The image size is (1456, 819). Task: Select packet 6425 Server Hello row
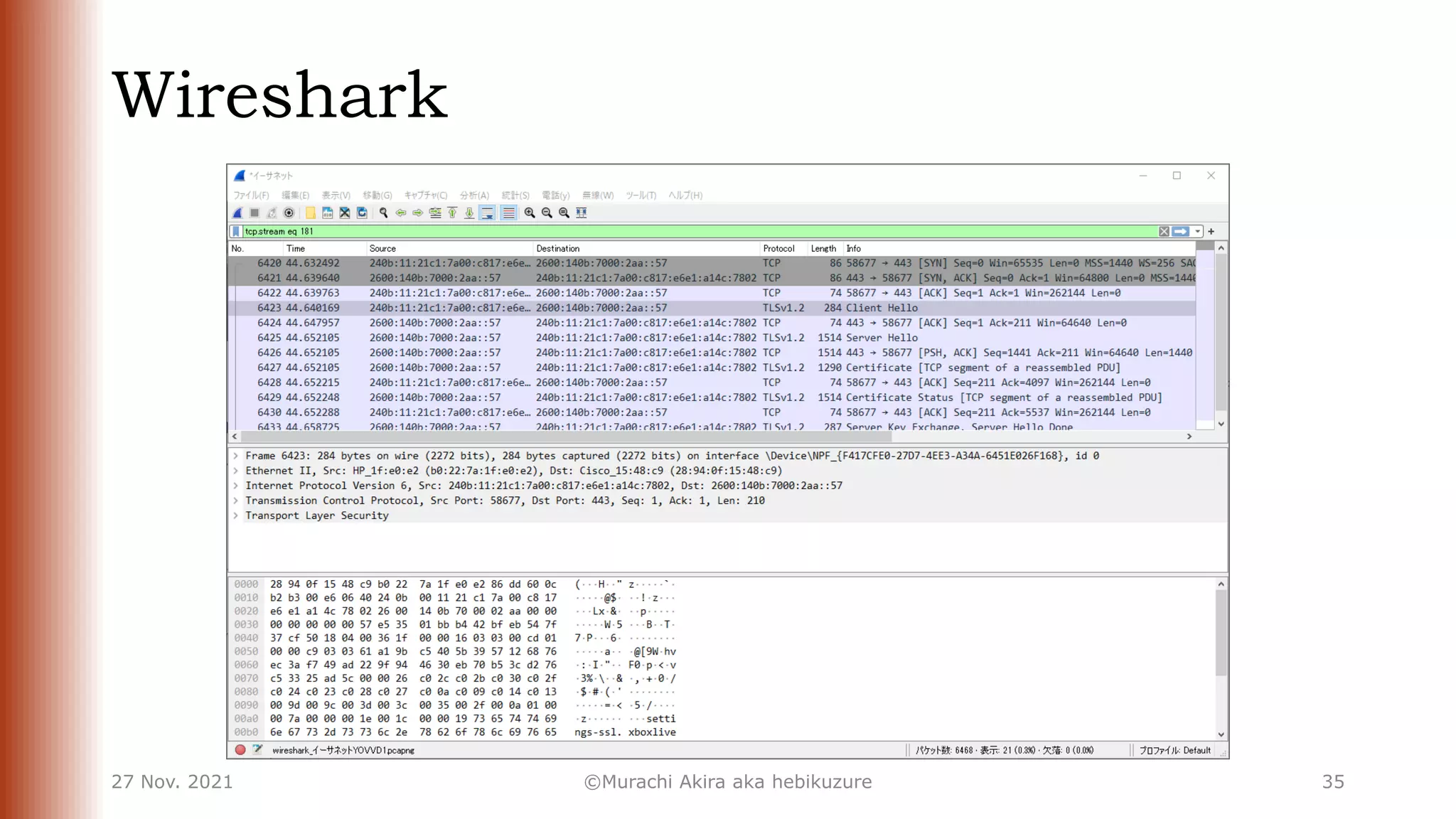click(712, 338)
